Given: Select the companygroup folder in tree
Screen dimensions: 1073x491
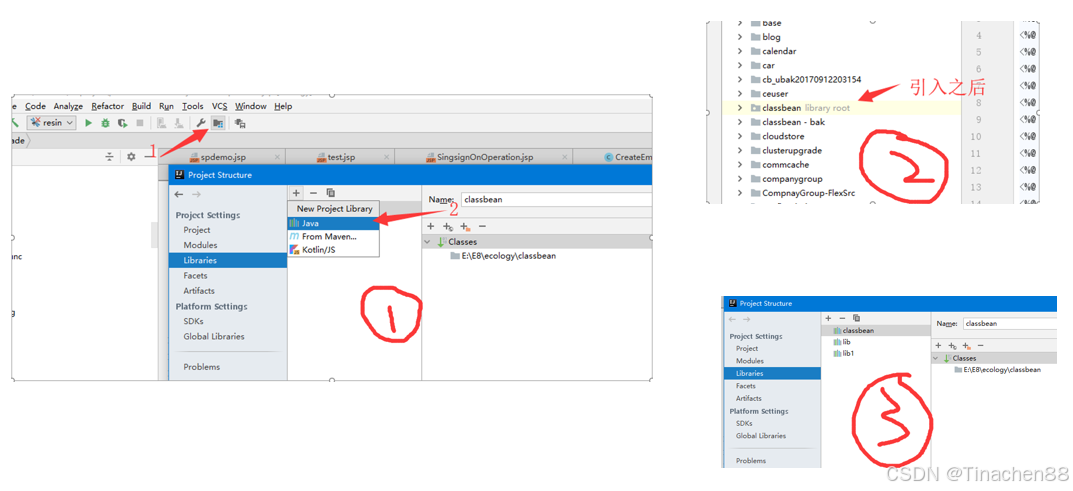Looking at the screenshot, I should tap(792, 179).
